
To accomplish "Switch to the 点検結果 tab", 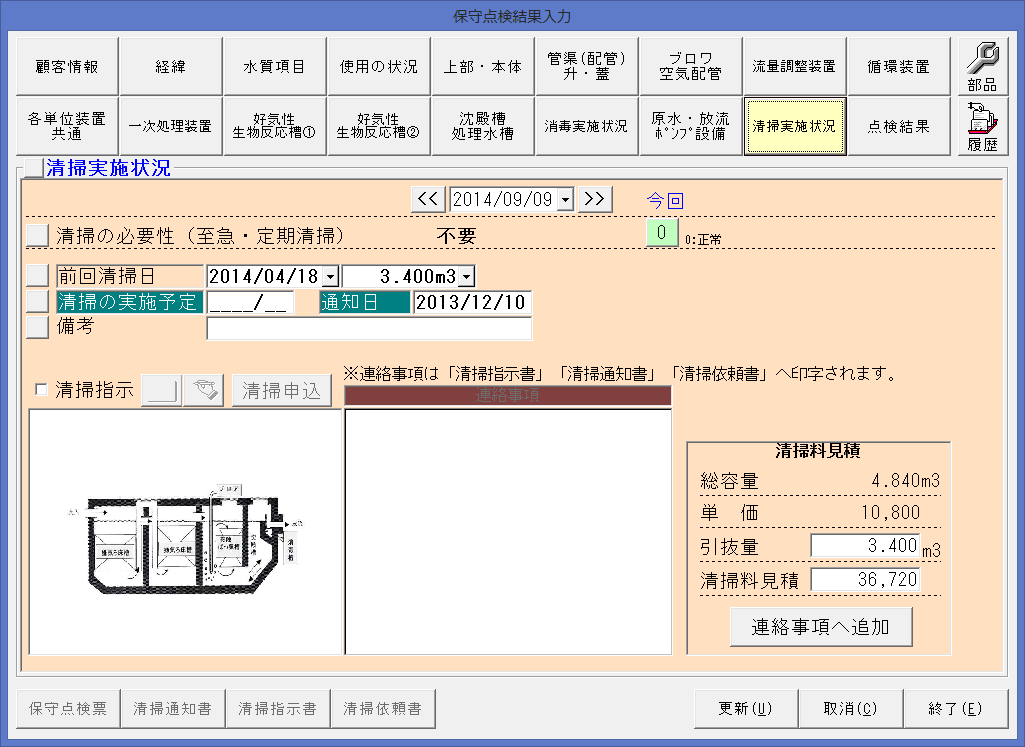I will [x=898, y=127].
